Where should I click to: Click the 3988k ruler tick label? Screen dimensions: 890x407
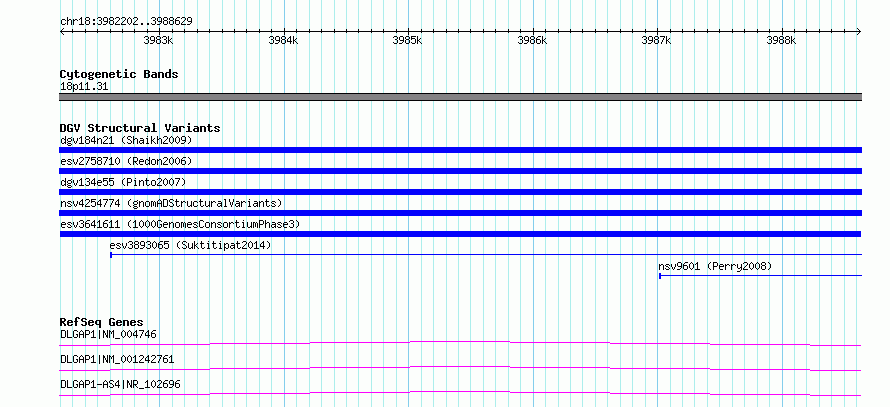pos(782,40)
